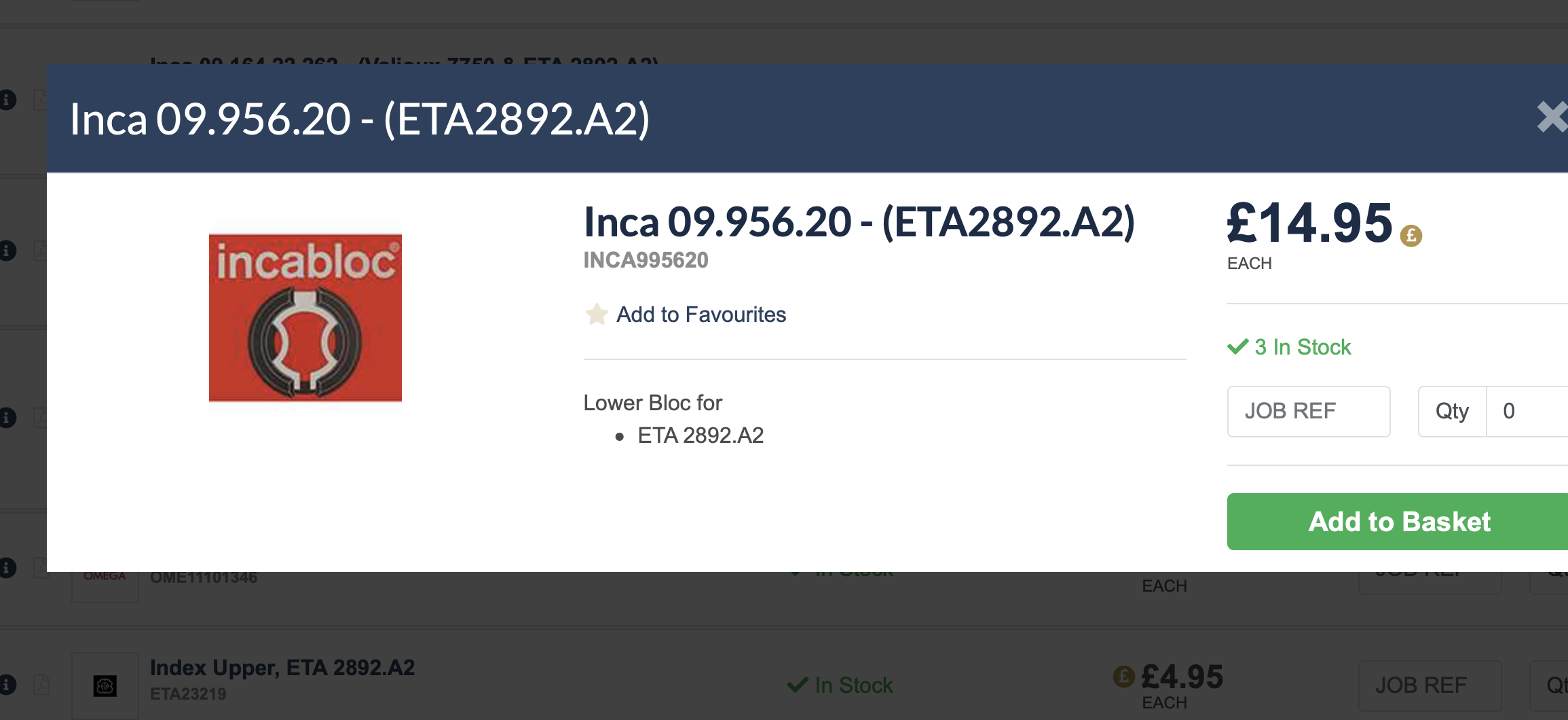
Task: Focus the JOB REF field in the dialog
Action: pyautogui.click(x=1309, y=412)
